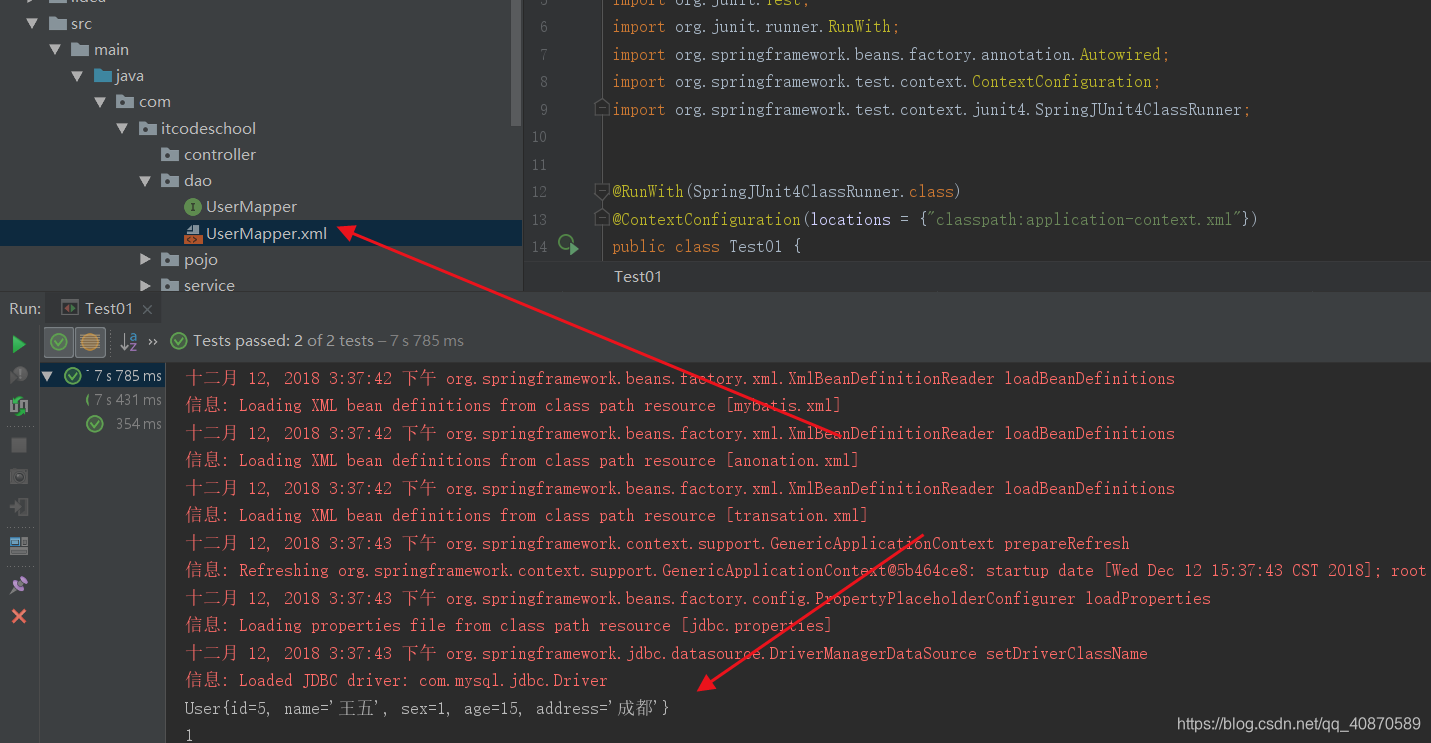Click the Restore Layout icon in Run toolbar
This screenshot has height=743, width=1431.
pos(18,546)
